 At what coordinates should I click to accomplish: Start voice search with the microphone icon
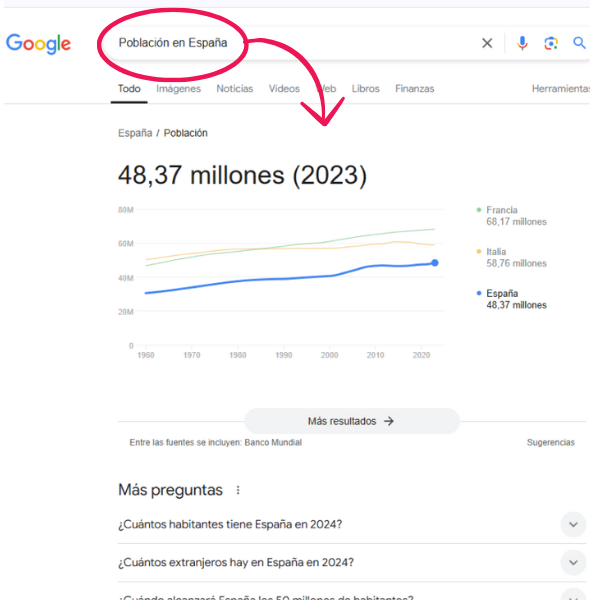pos(522,43)
